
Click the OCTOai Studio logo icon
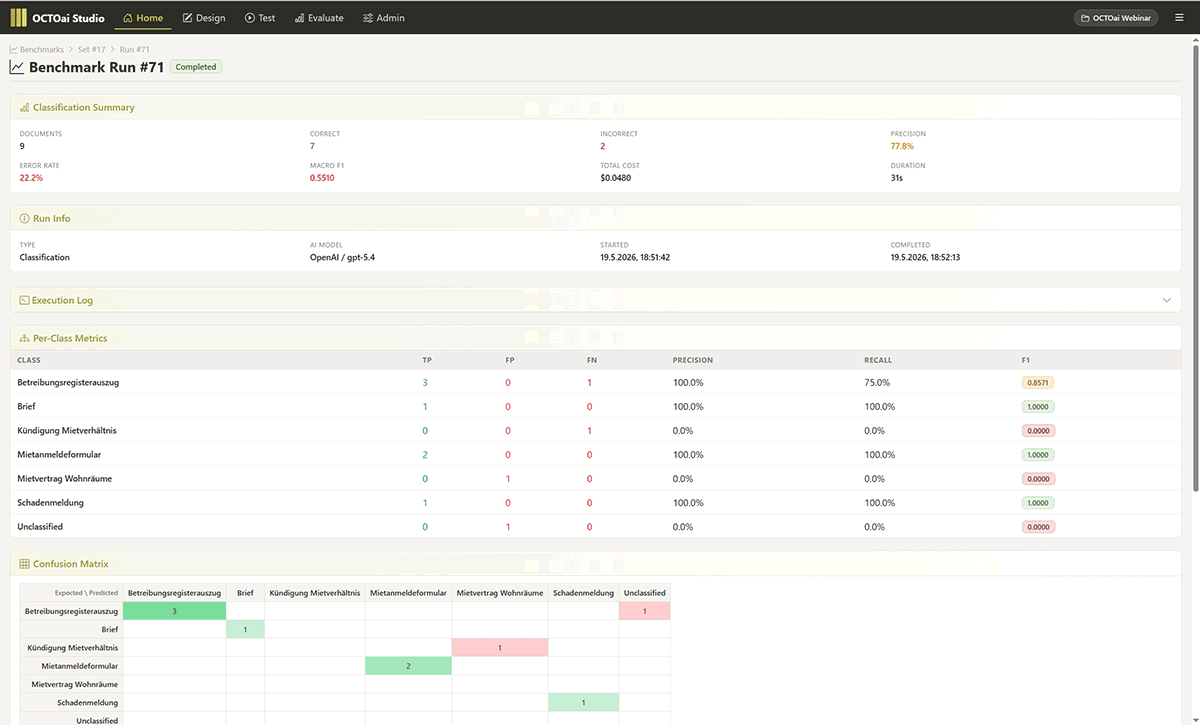(x=19, y=17)
